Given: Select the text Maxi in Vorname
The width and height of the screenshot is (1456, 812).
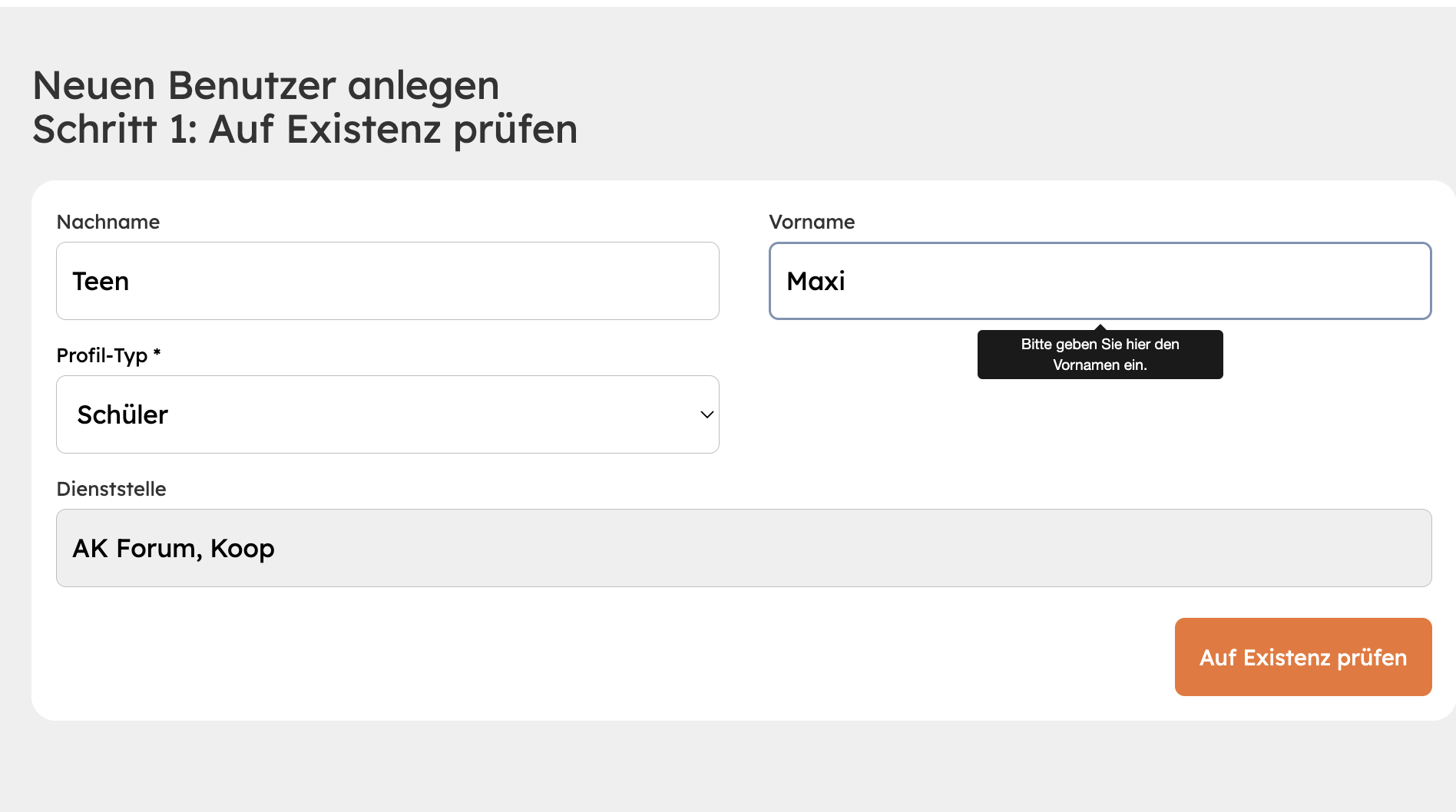Looking at the screenshot, I should 816,281.
